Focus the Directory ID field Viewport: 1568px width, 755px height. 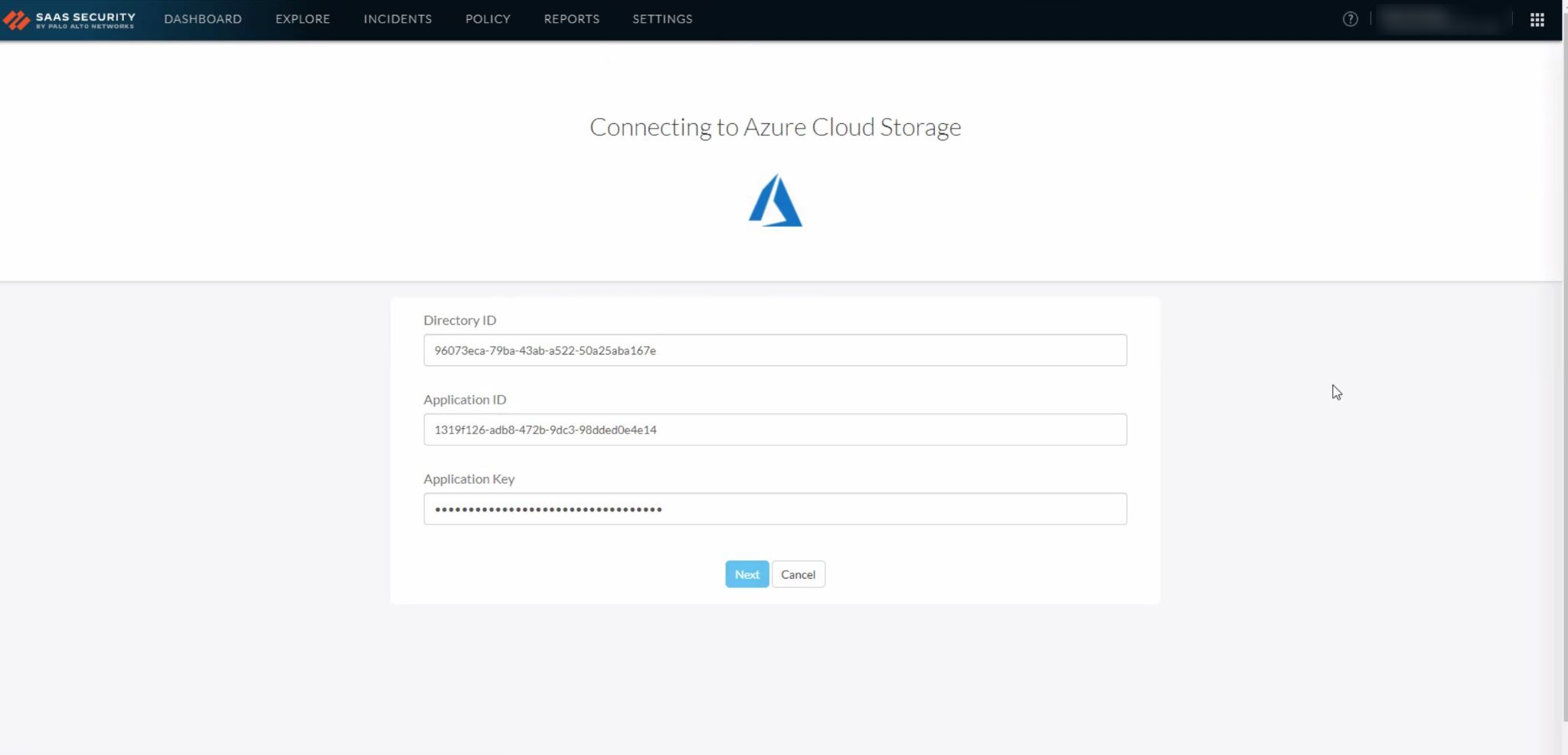pyautogui.click(x=775, y=350)
